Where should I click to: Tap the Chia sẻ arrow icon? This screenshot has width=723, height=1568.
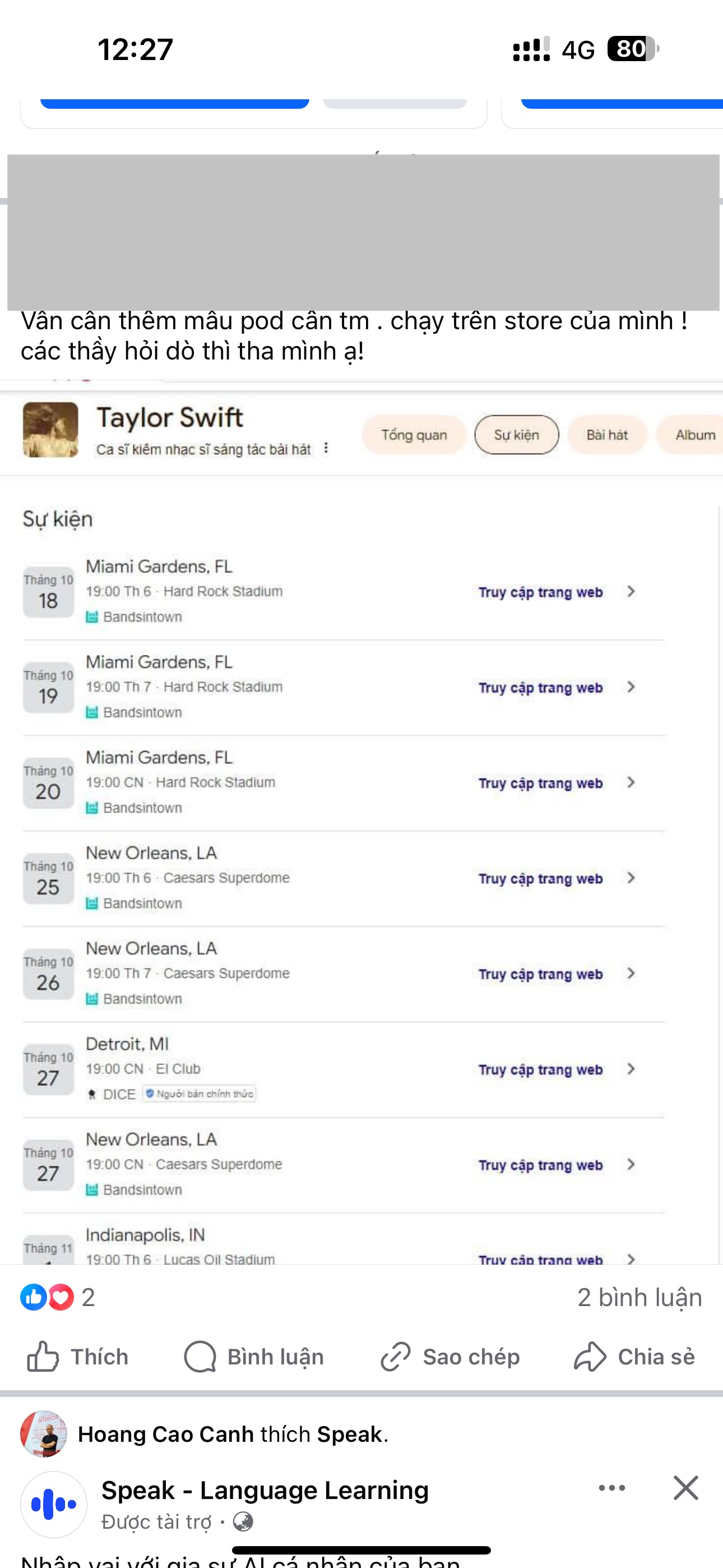pos(590,1357)
